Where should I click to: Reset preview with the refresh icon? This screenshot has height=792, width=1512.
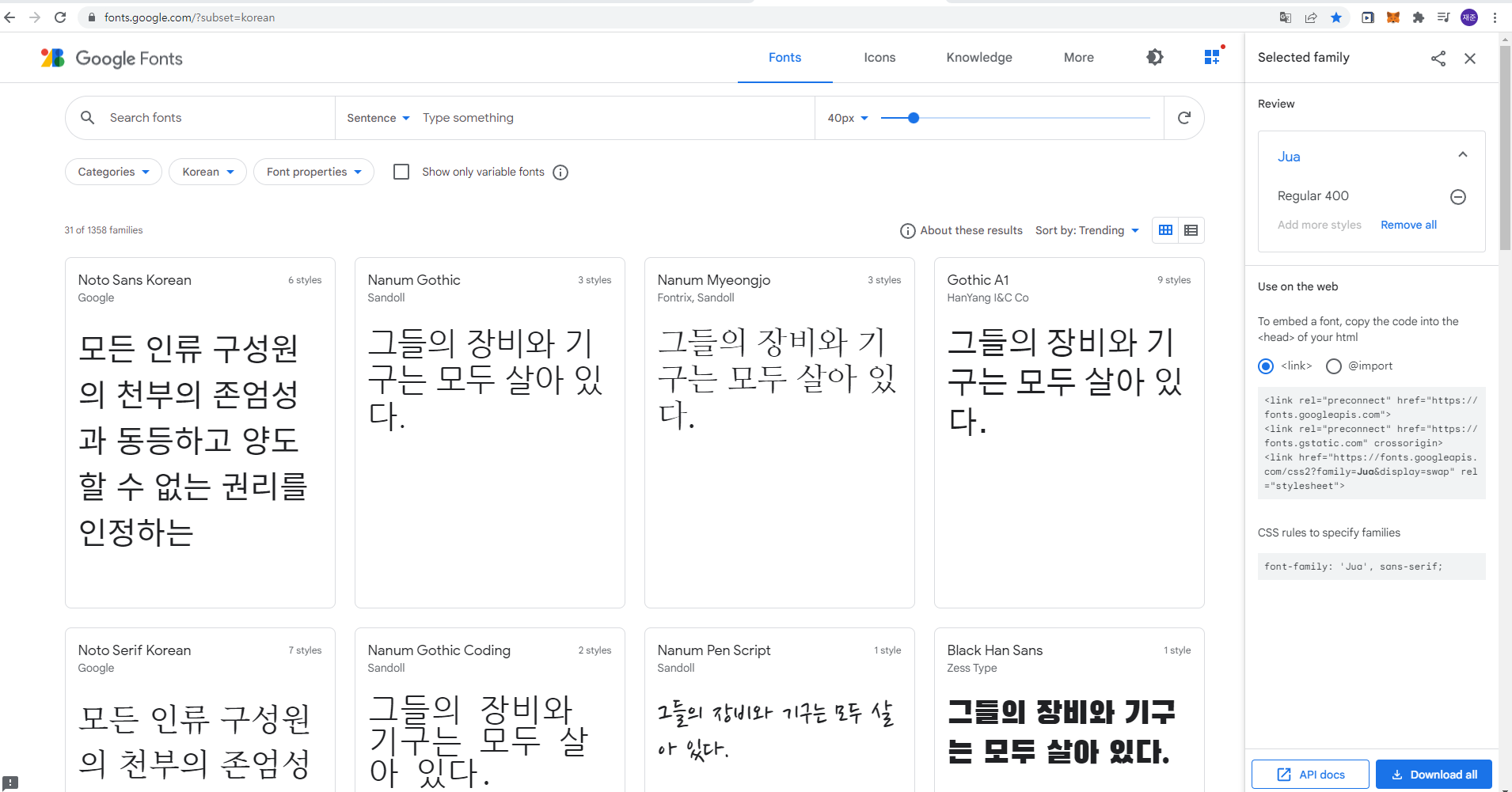(x=1184, y=118)
